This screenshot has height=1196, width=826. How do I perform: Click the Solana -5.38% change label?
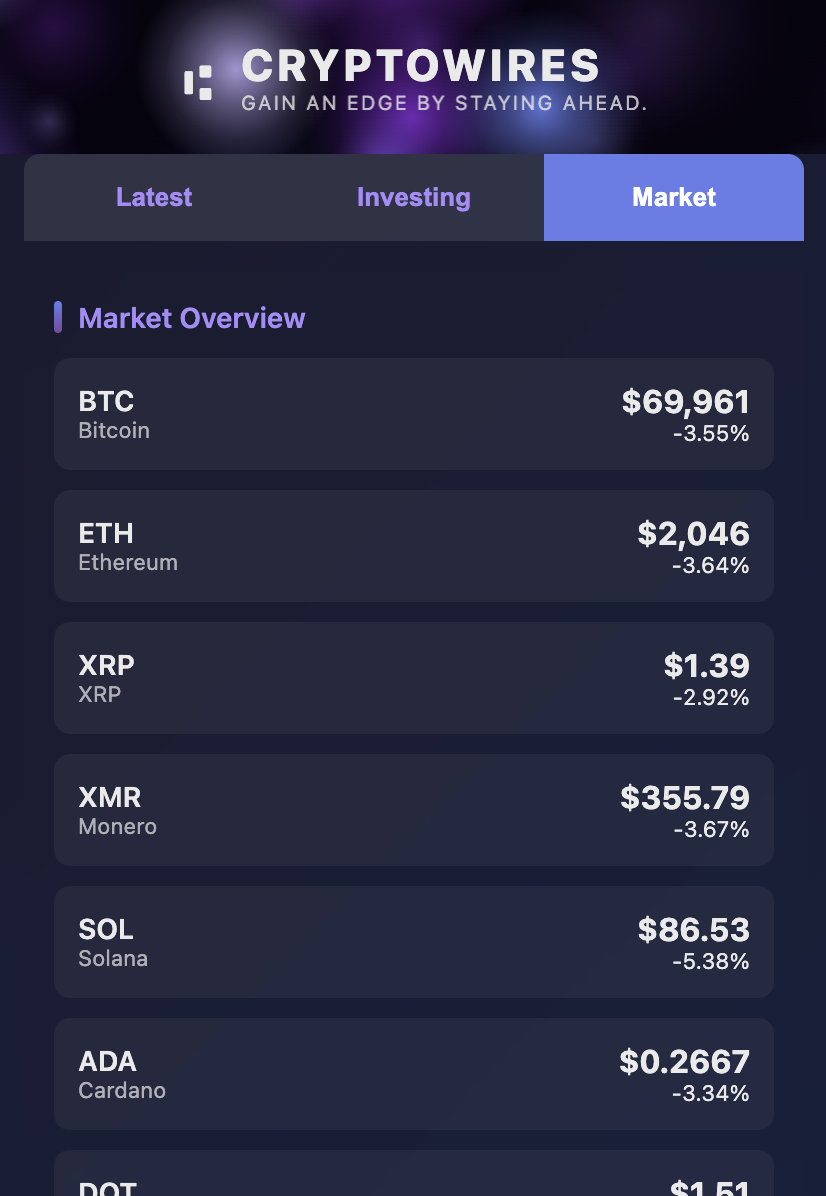(x=711, y=961)
